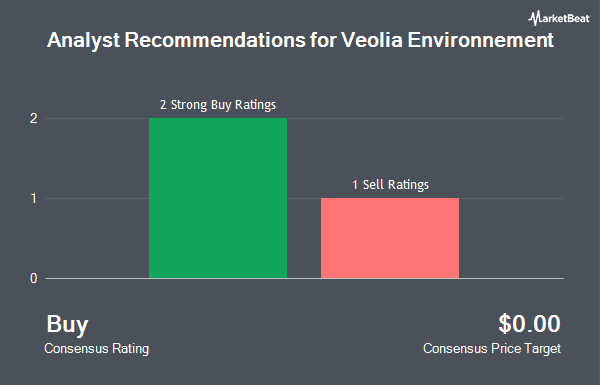Image resolution: width=600 pixels, height=385 pixels.
Task: Click the MarketBeat pulse line icon
Action: click(535, 18)
